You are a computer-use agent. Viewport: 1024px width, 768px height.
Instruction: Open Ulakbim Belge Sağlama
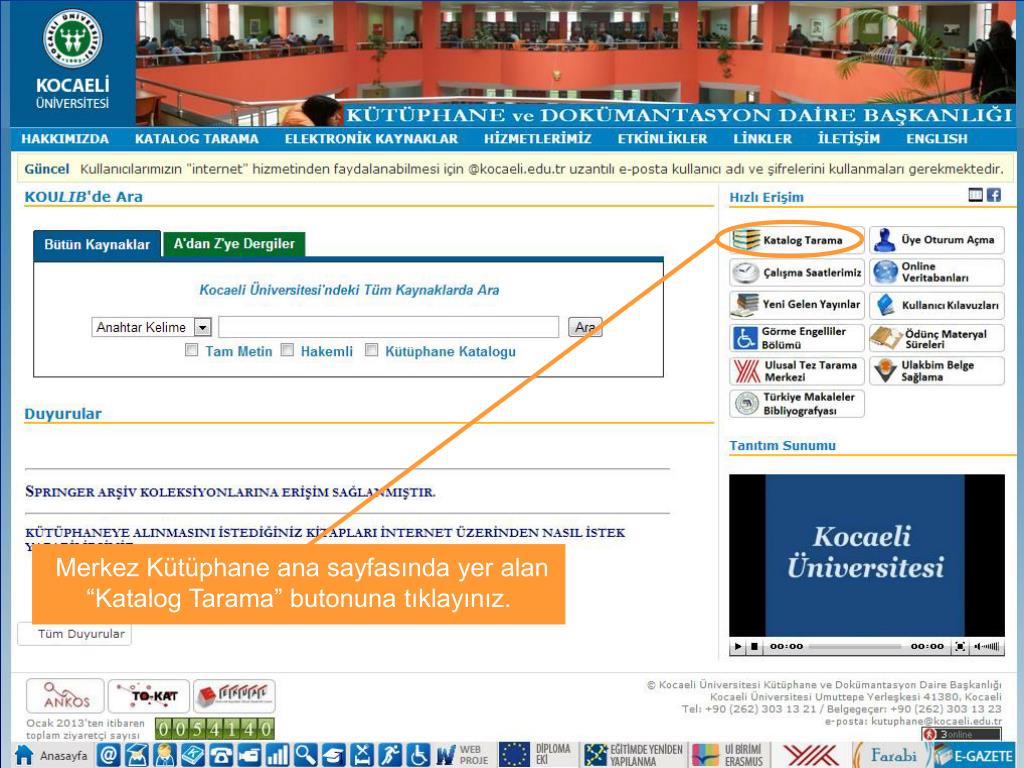click(x=936, y=371)
